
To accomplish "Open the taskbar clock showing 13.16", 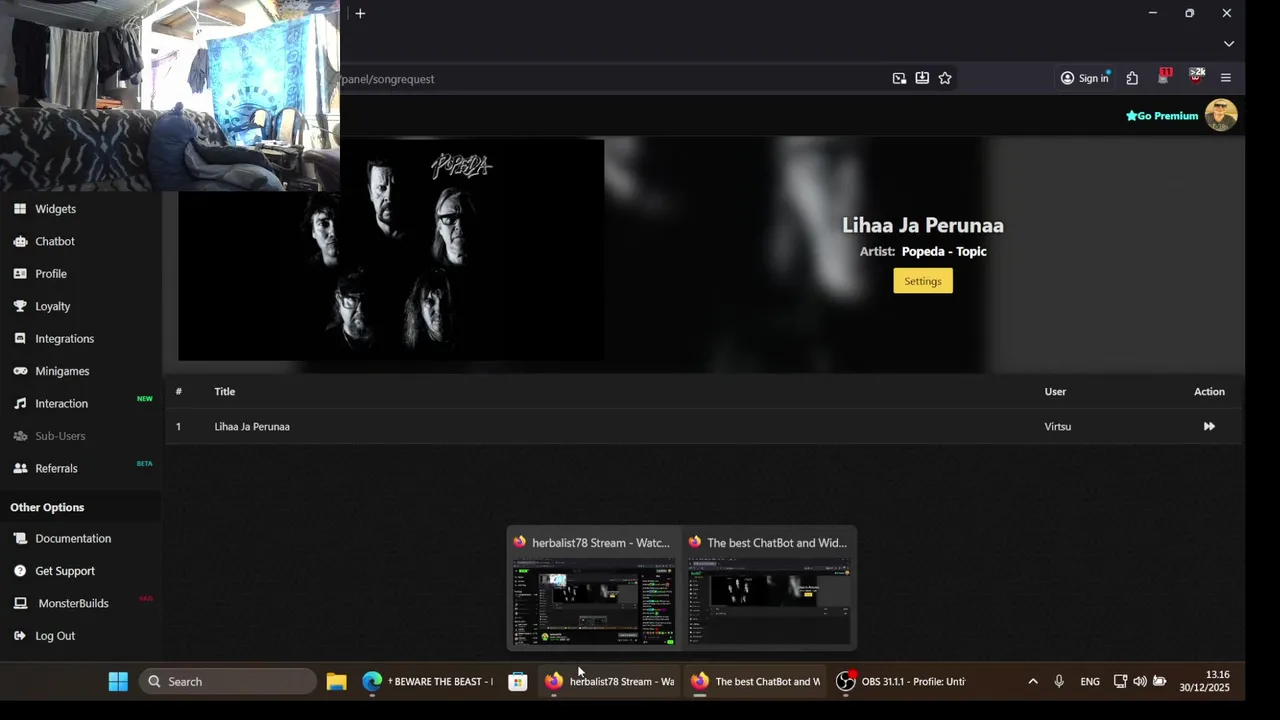I will [x=1204, y=682].
